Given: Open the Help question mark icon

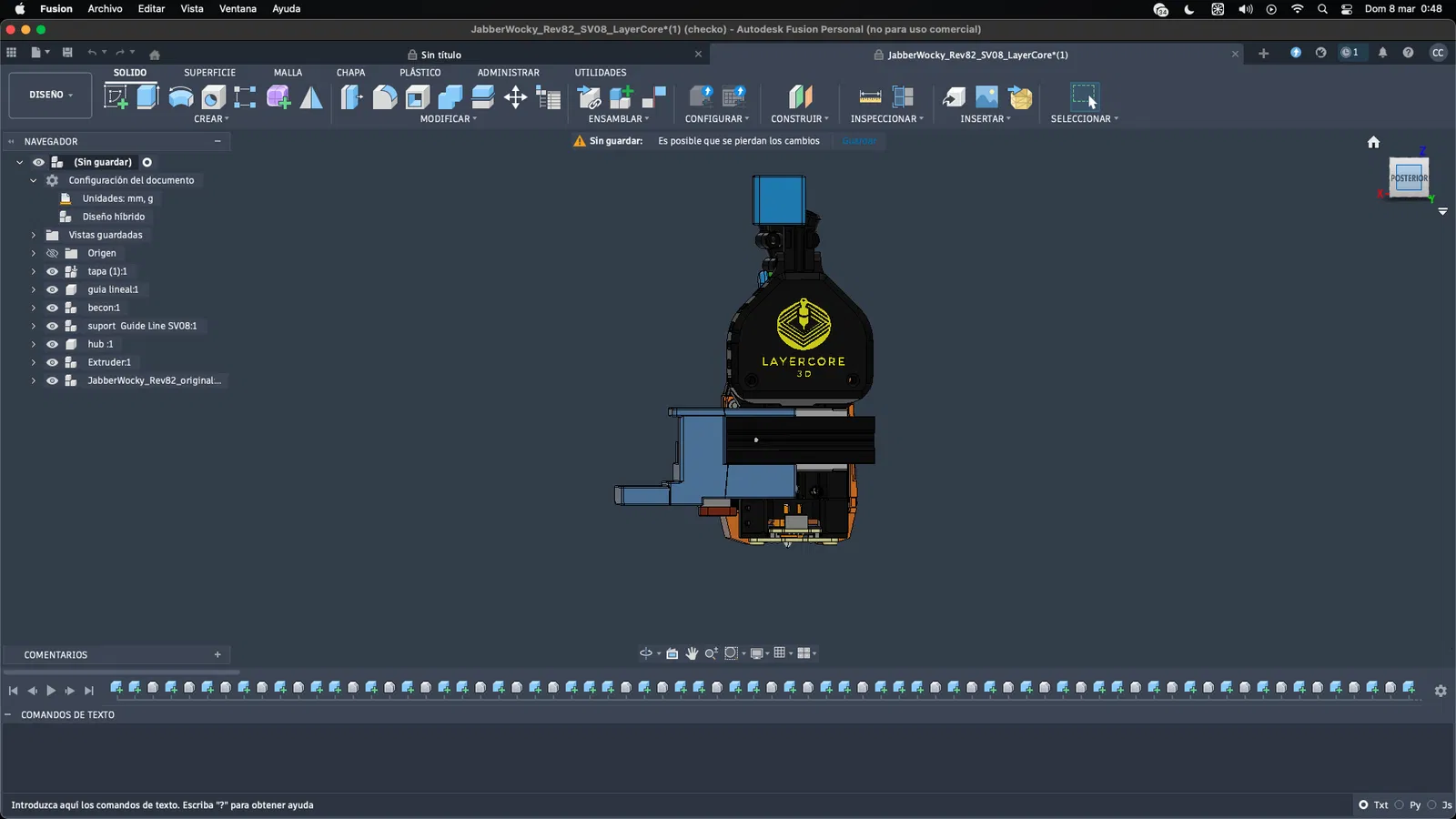Looking at the screenshot, I should click(1408, 53).
